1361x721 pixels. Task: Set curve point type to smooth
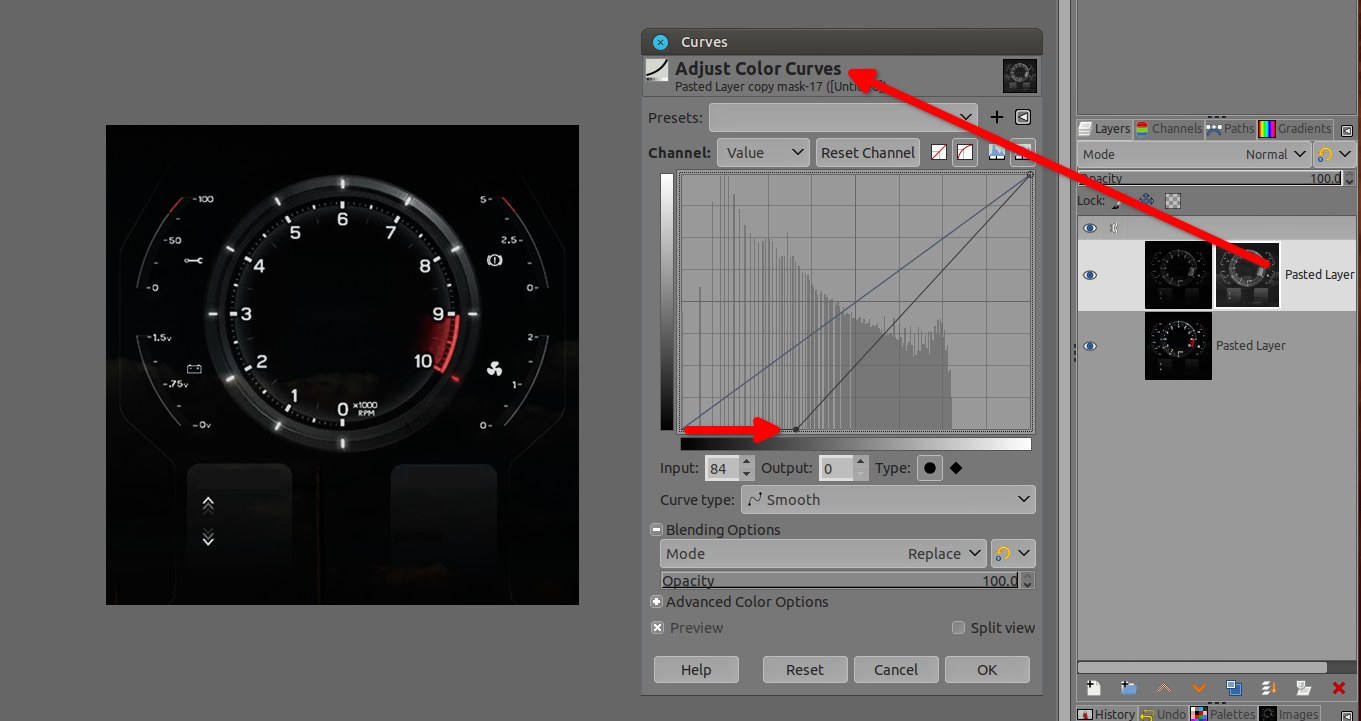pyautogui.click(x=930, y=468)
